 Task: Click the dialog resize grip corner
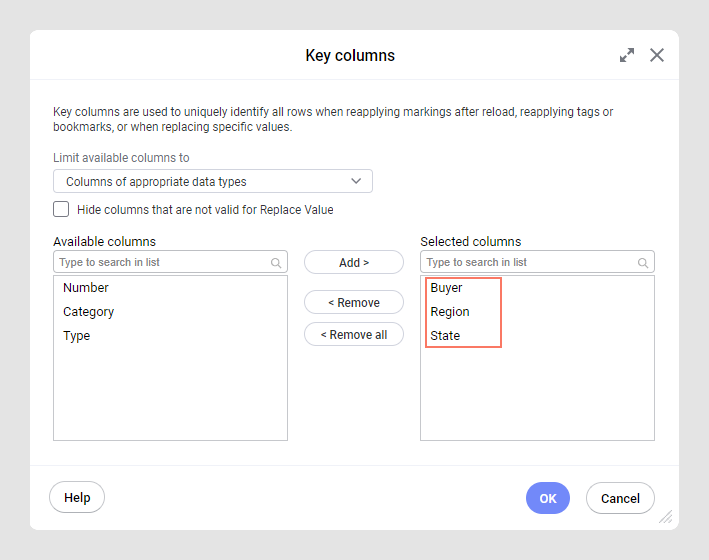click(x=665, y=517)
